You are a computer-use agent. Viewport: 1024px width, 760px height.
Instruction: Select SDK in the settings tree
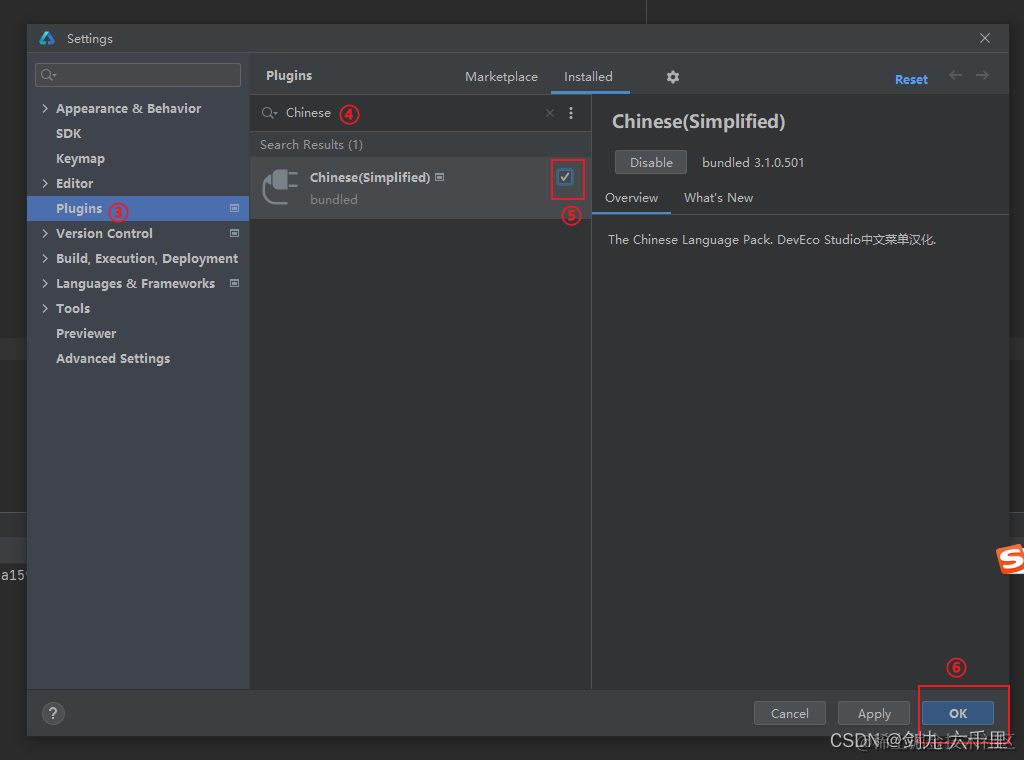(x=69, y=133)
